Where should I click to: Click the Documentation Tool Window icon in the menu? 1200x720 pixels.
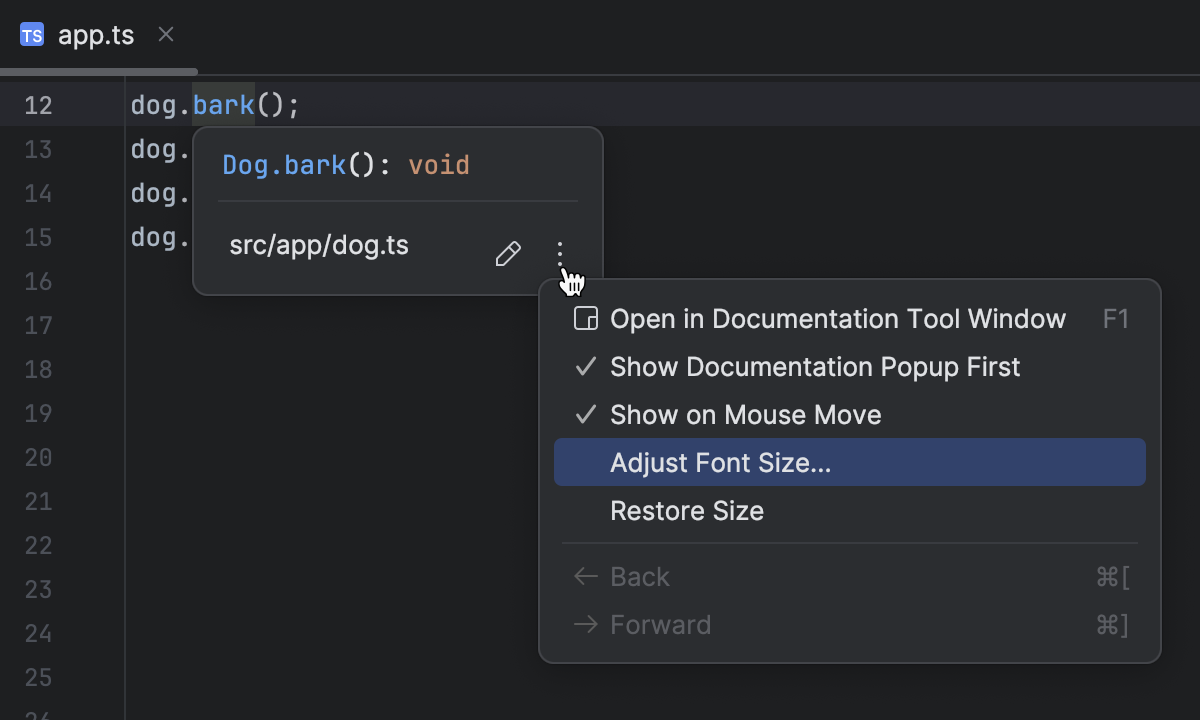(x=584, y=318)
